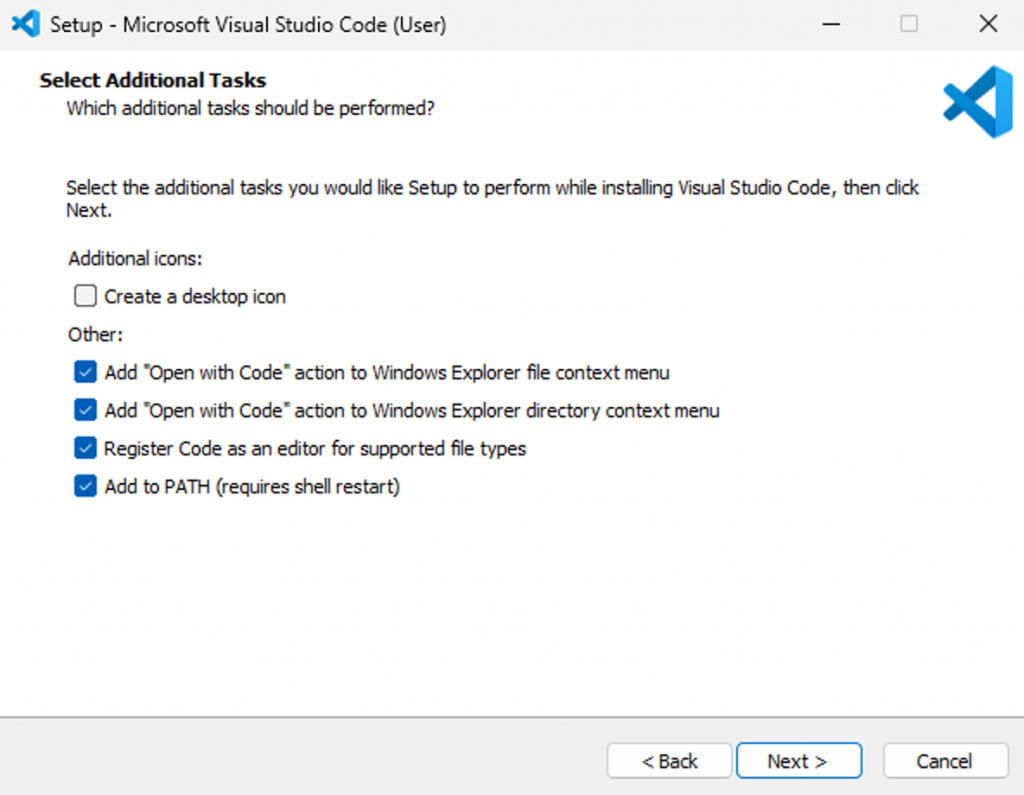1024x795 pixels.
Task: Click the greyed-out maximize button
Action: [909, 24]
